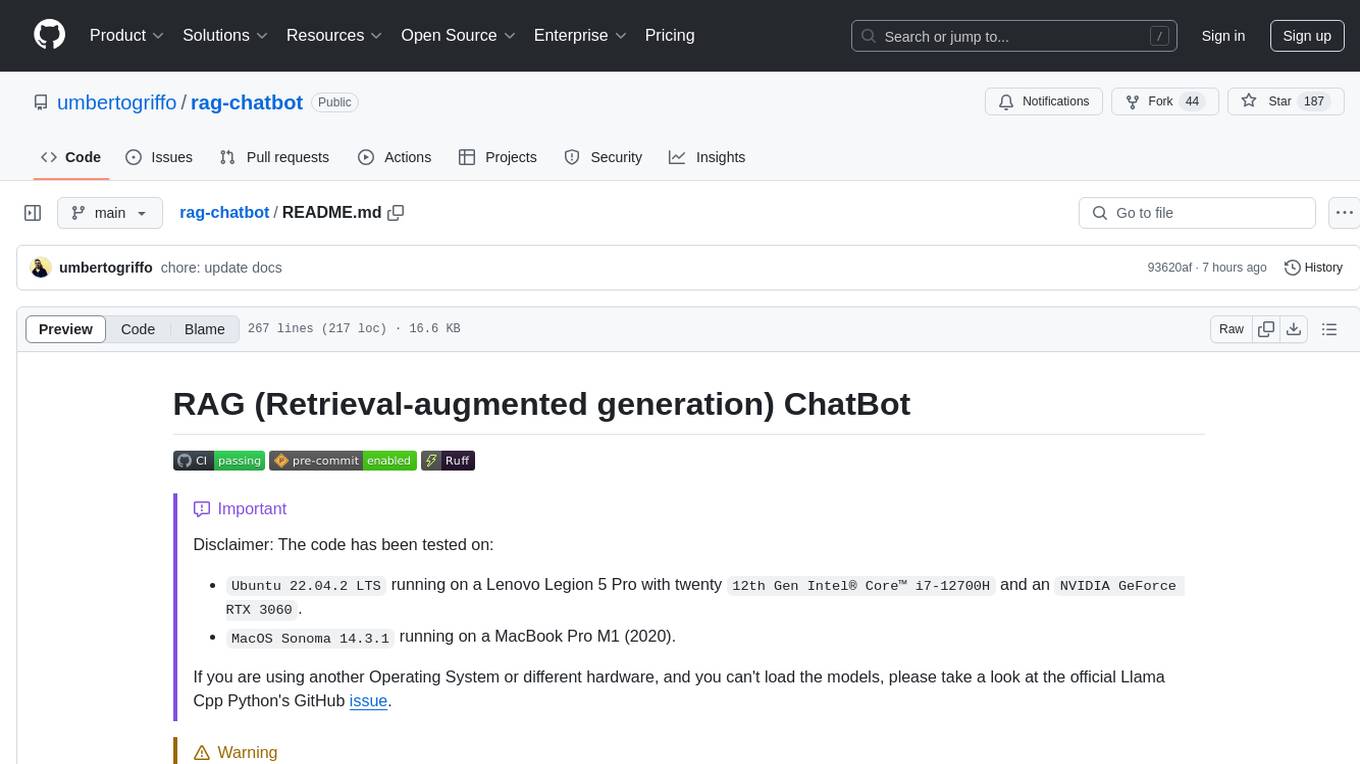The height and width of the screenshot is (764, 1360).
Task: Focus the Go to file field
Action: pos(1197,213)
